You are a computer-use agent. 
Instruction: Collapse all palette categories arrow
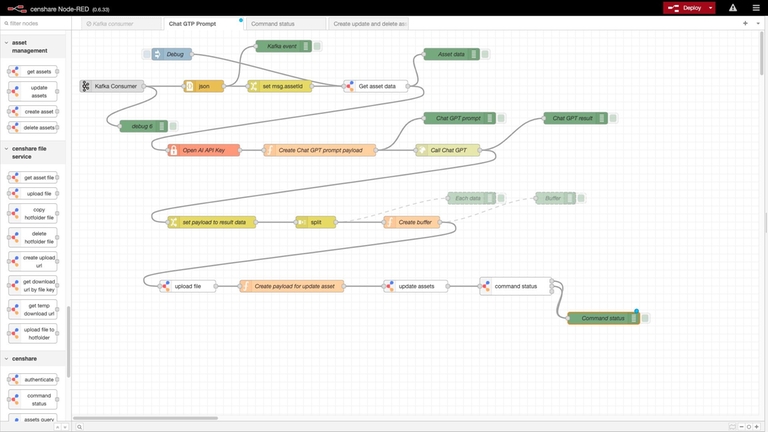57,427
